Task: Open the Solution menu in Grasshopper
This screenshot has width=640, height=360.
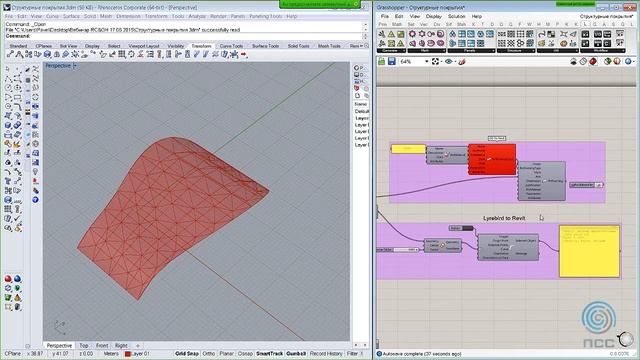Action: pos(456,16)
